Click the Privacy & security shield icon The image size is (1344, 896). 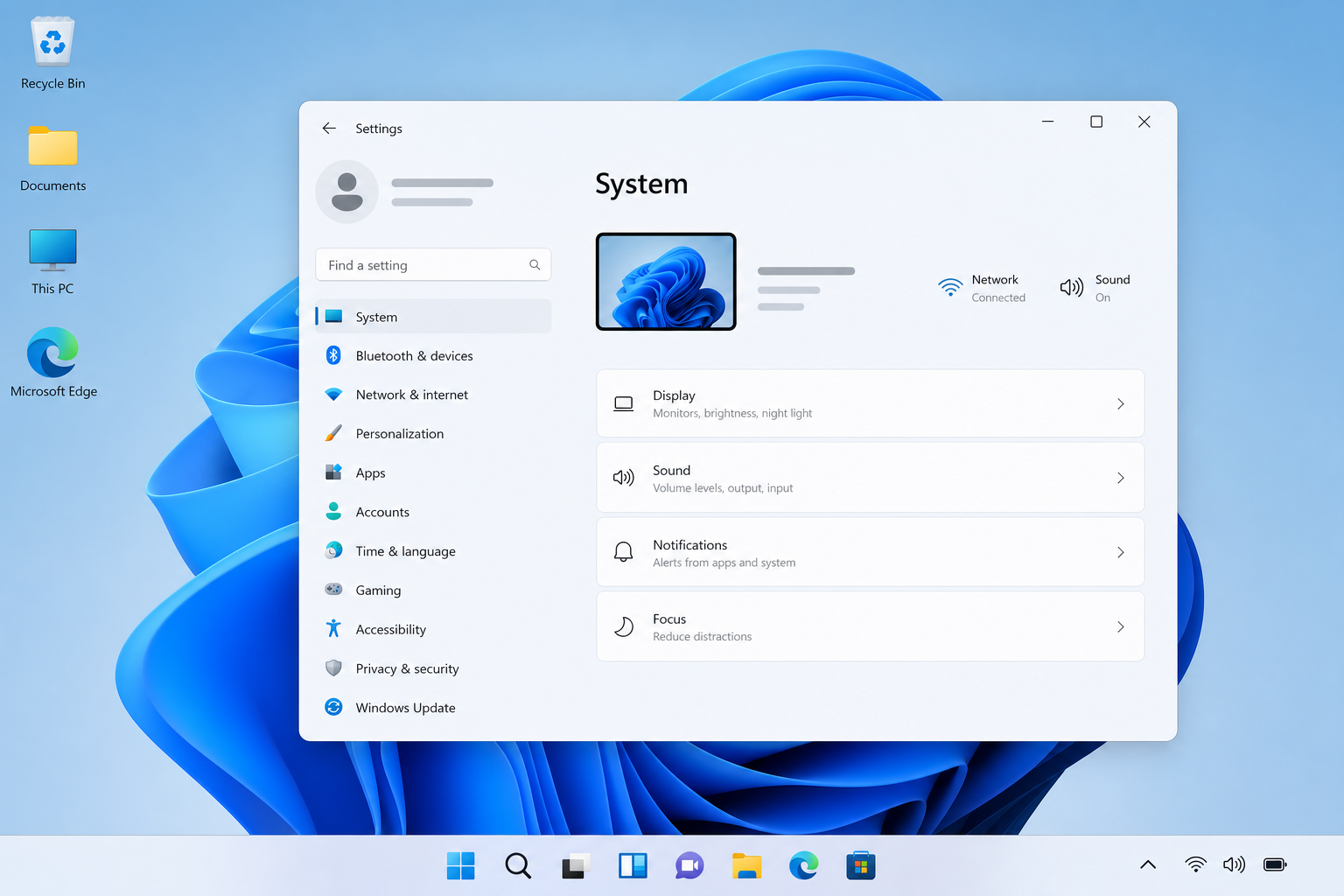click(x=333, y=668)
